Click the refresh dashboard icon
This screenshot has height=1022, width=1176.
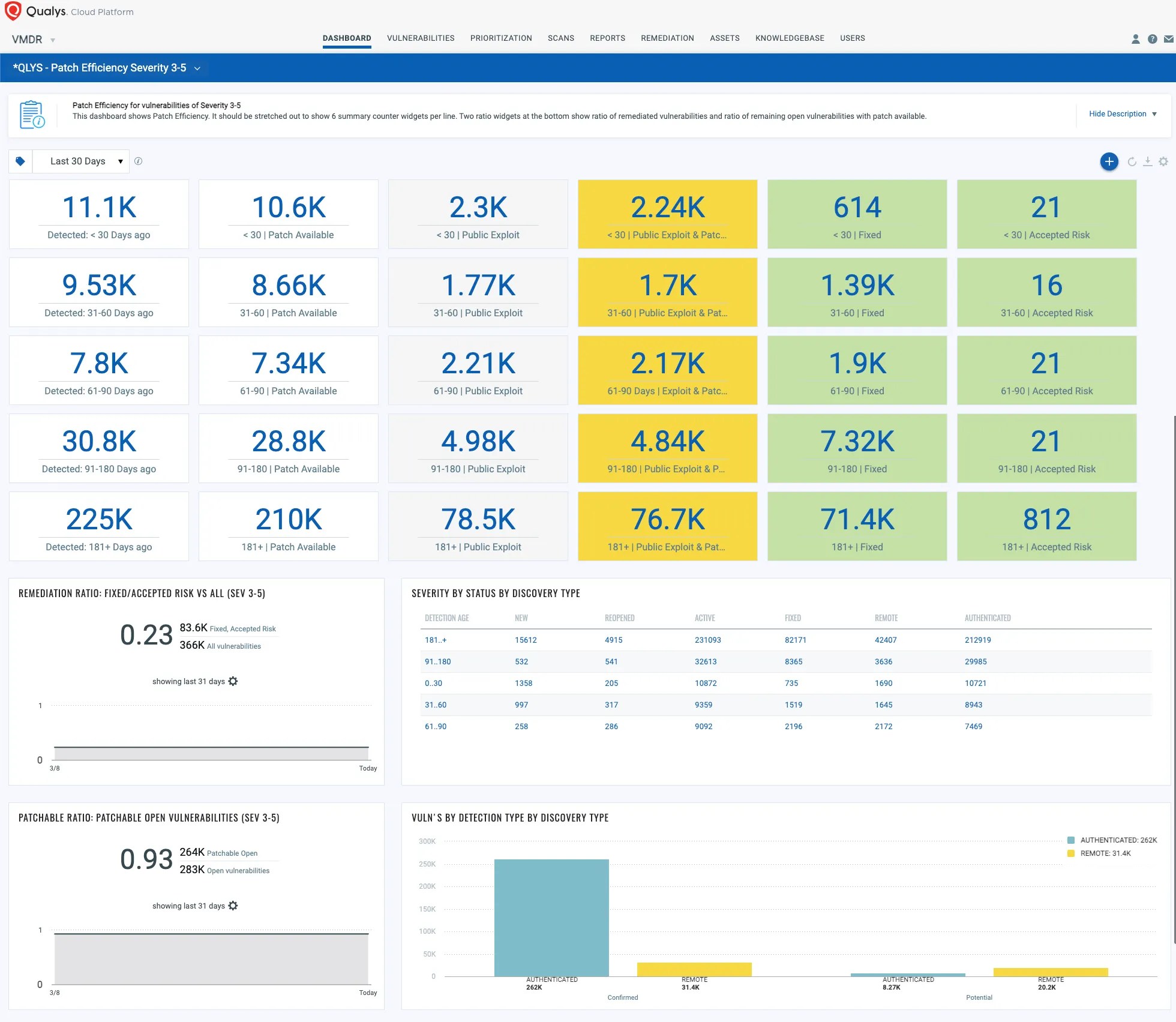point(1132,161)
